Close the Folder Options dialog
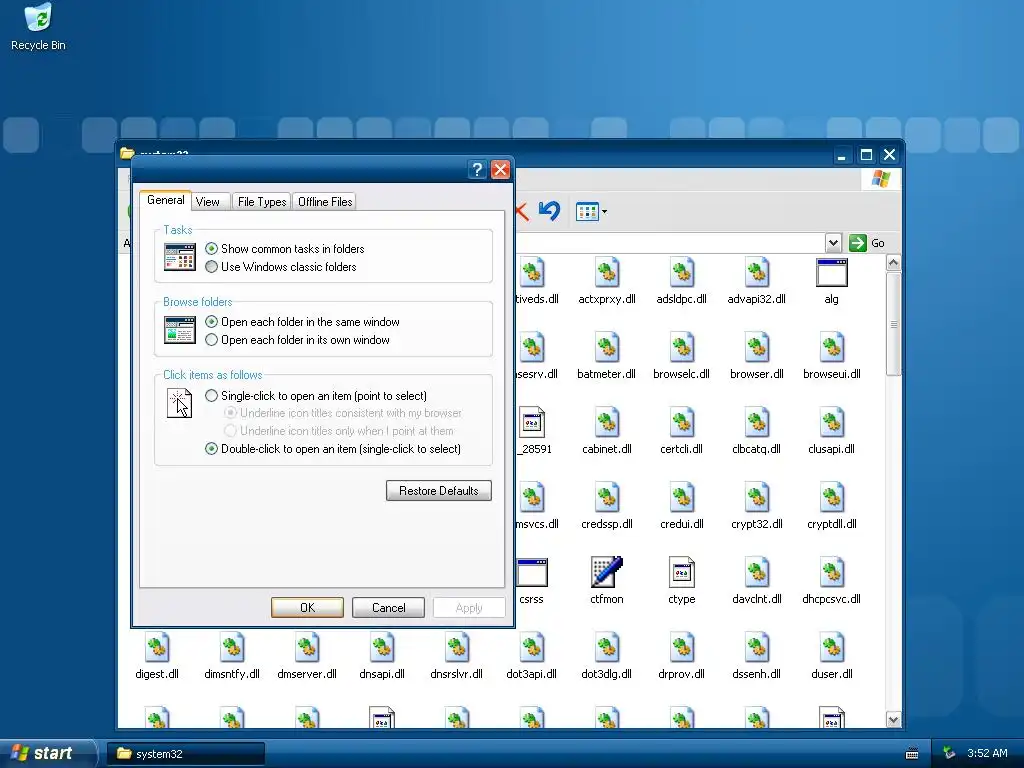Image resolution: width=1024 pixels, height=768 pixels. coord(500,170)
